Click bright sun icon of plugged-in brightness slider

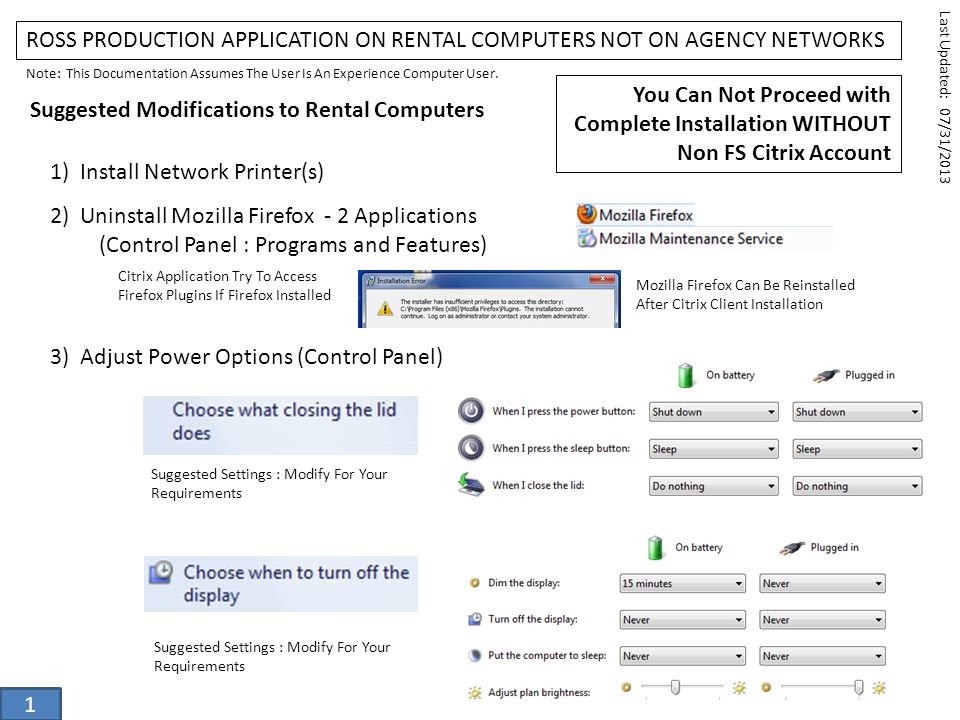coord(879,688)
